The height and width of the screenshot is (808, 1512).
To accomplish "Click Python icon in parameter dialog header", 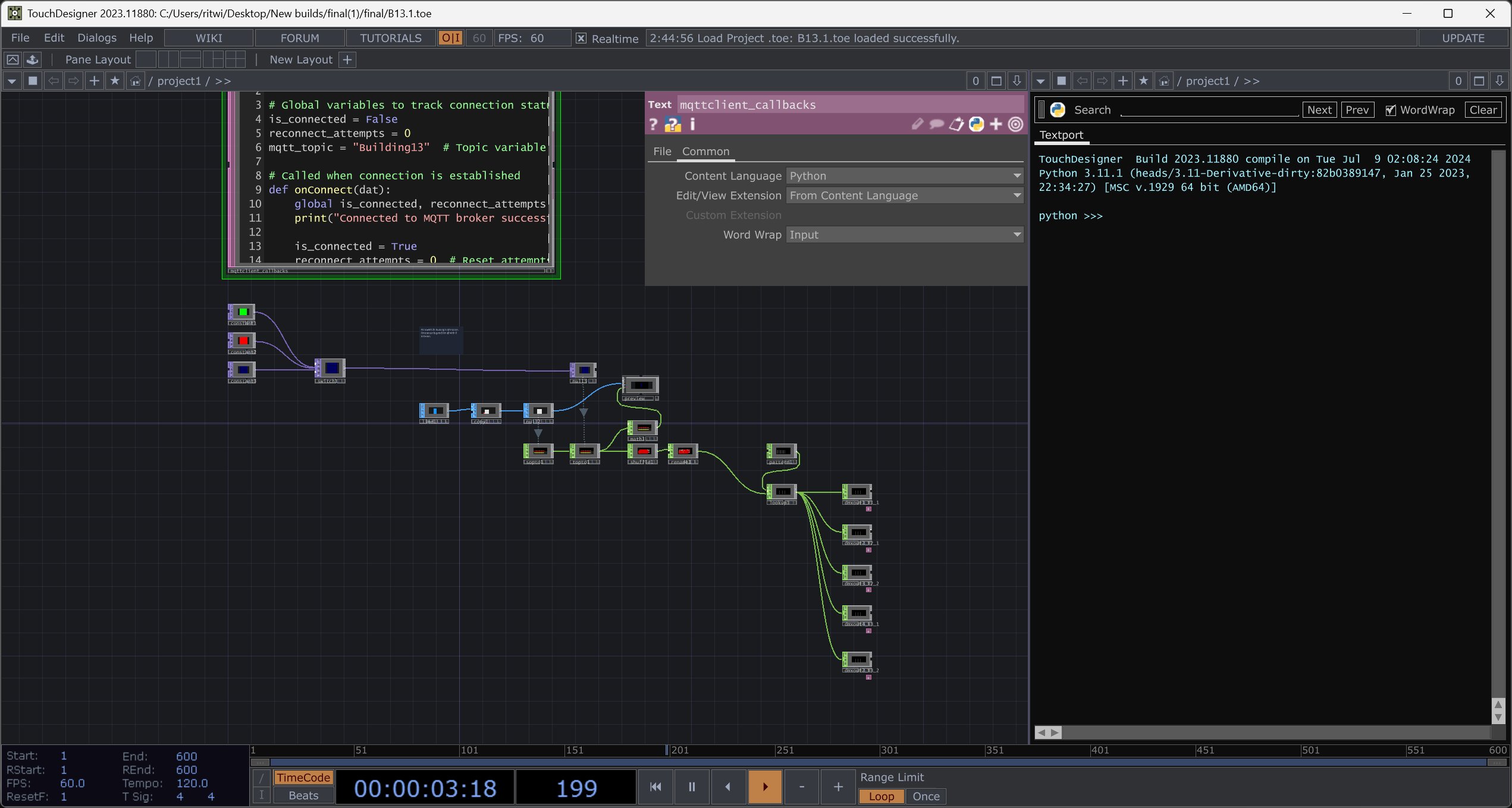I will (x=976, y=124).
